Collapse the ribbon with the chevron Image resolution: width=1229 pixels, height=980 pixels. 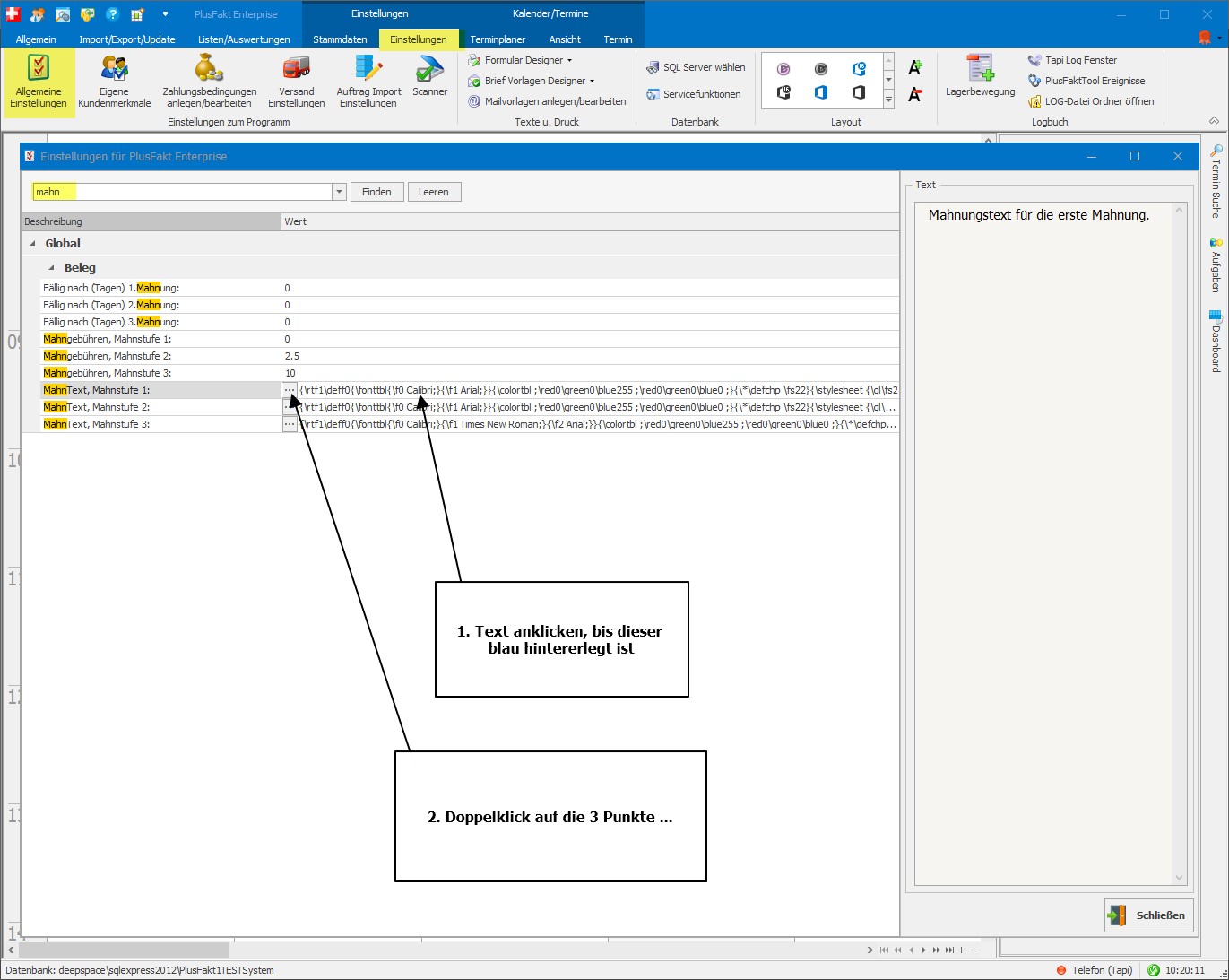click(x=1214, y=120)
